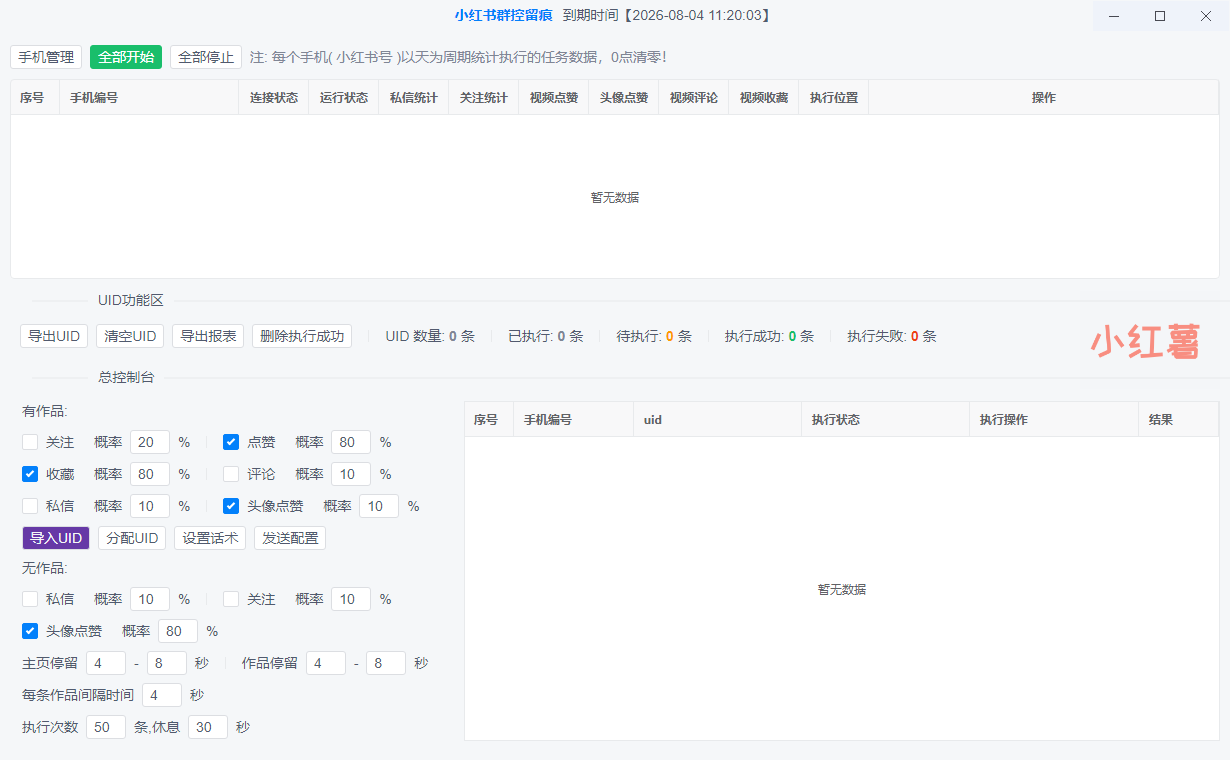This screenshot has height=760, width=1230.
Task: Click the 导出报表 button
Action: click(208, 336)
